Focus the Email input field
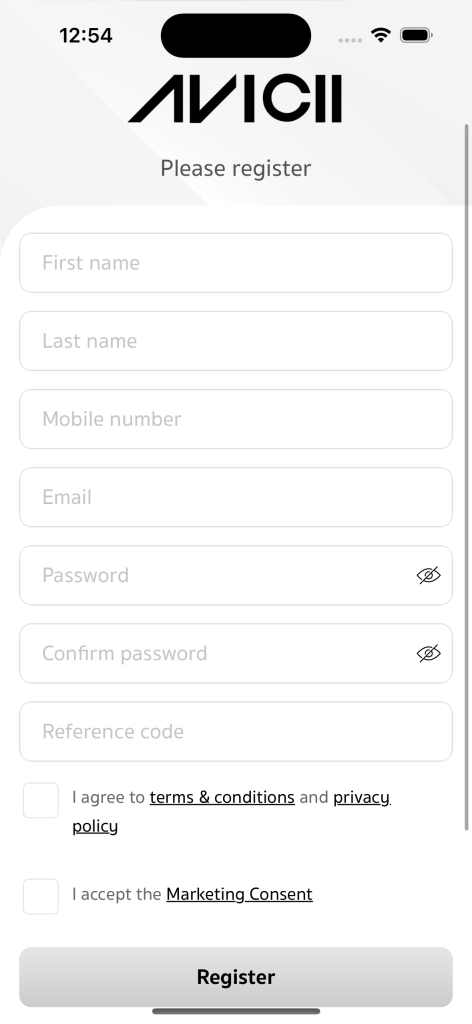Image resolution: width=472 pixels, height=1024 pixels. point(236,497)
